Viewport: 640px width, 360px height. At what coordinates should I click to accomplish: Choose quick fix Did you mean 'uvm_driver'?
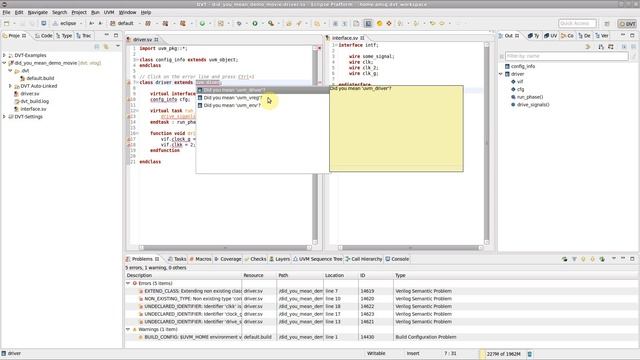(x=262, y=90)
